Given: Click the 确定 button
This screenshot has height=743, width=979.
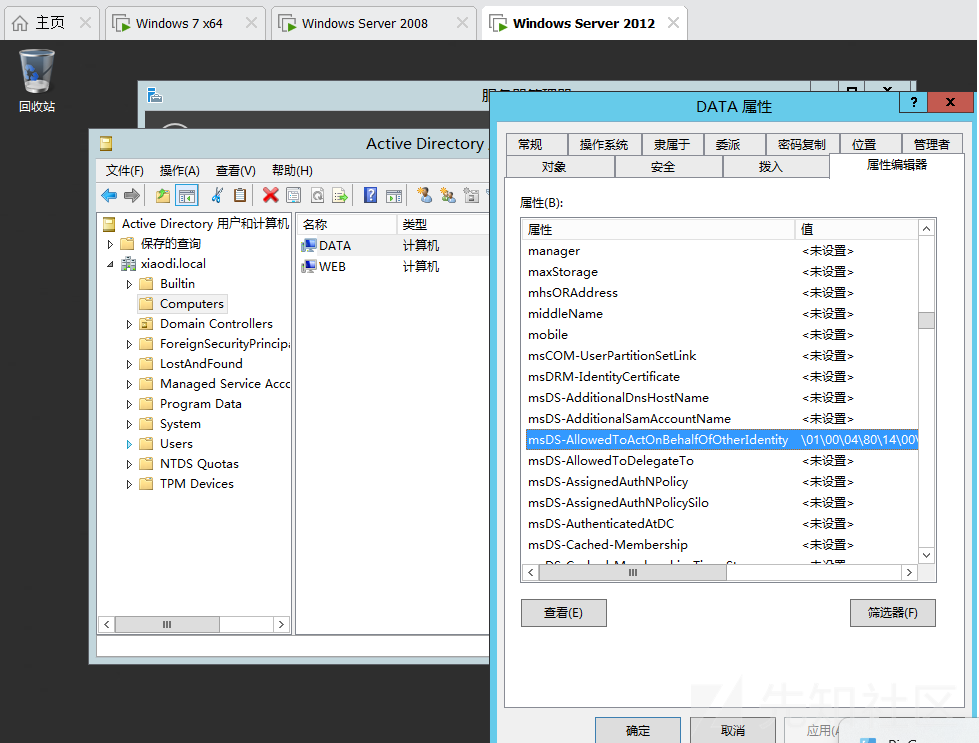Looking at the screenshot, I should tap(637, 730).
